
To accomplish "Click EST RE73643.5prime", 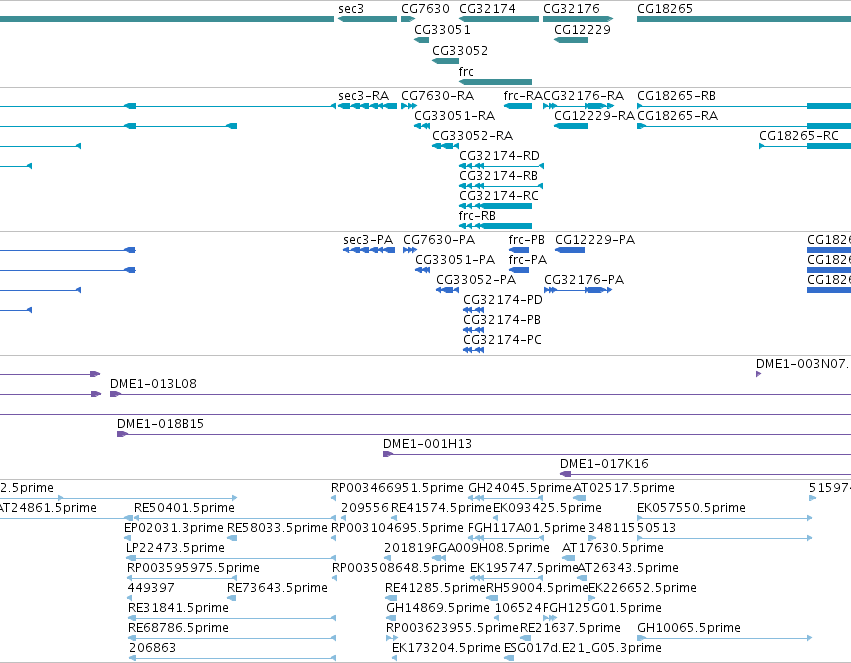I will (x=232, y=598).
